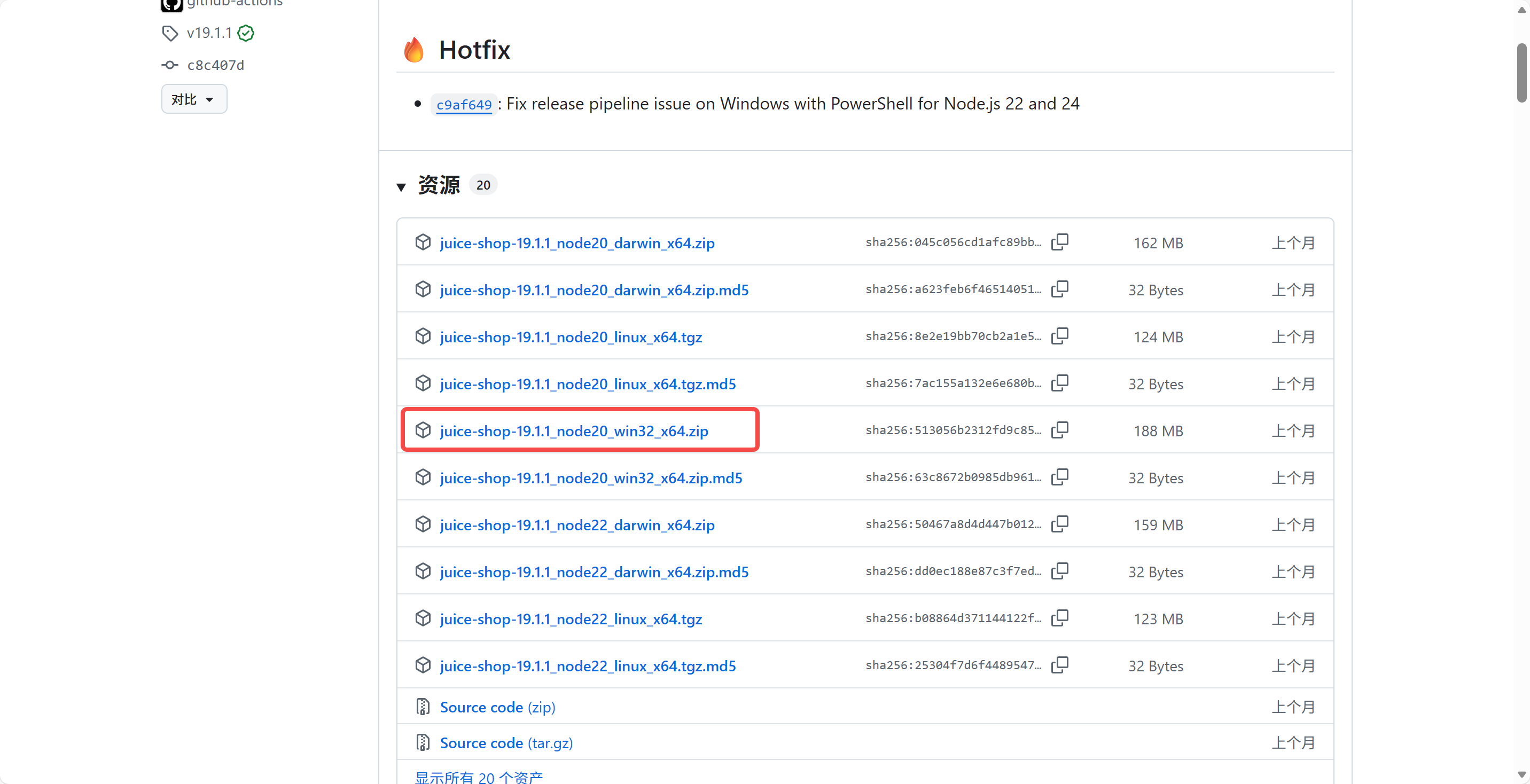Click the fire emoji beside Hotfix heading

point(414,49)
